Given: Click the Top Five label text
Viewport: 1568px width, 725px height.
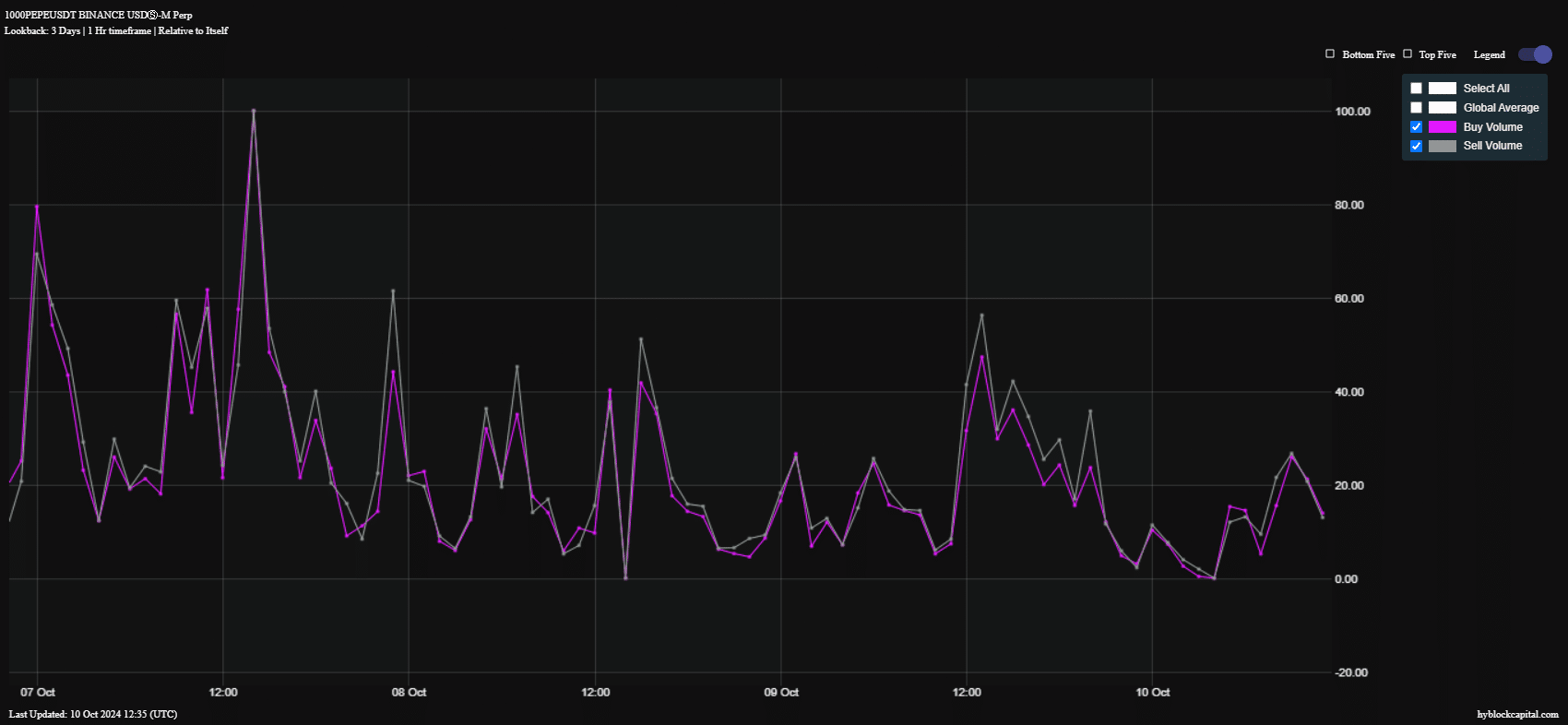Looking at the screenshot, I should [x=1438, y=54].
